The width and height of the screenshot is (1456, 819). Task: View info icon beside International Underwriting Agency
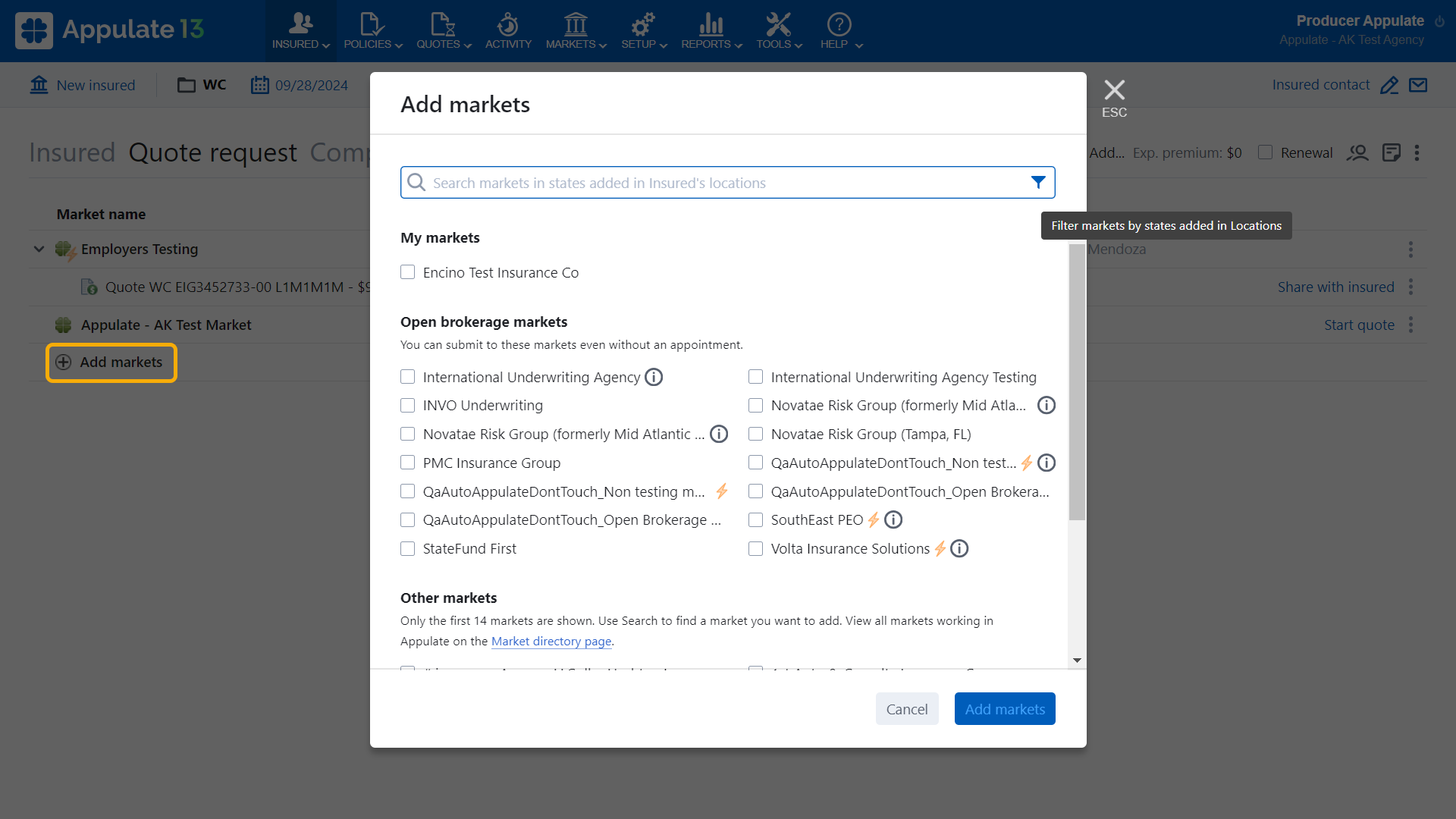(654, 377)
